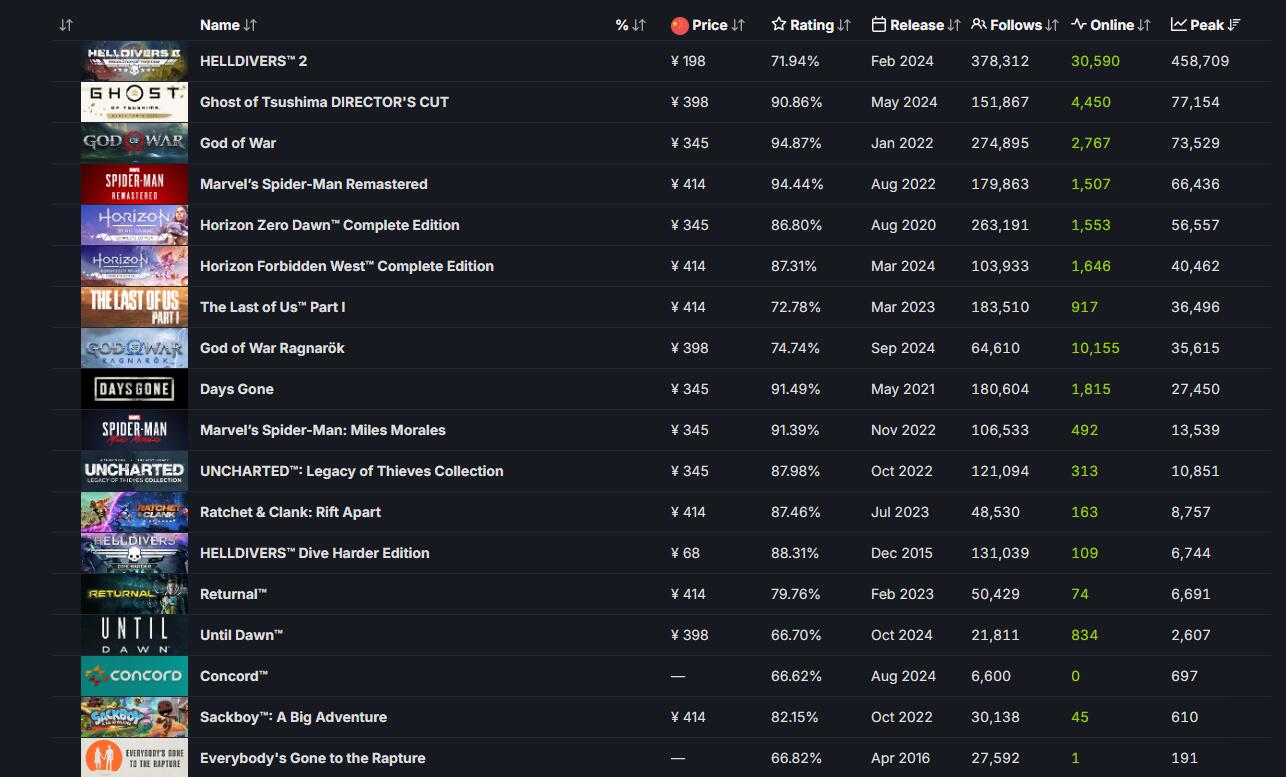Open Everybody's Gone to the Rapture link
The width and height of the screenshot is (1286, 777).
click(312, 758)
